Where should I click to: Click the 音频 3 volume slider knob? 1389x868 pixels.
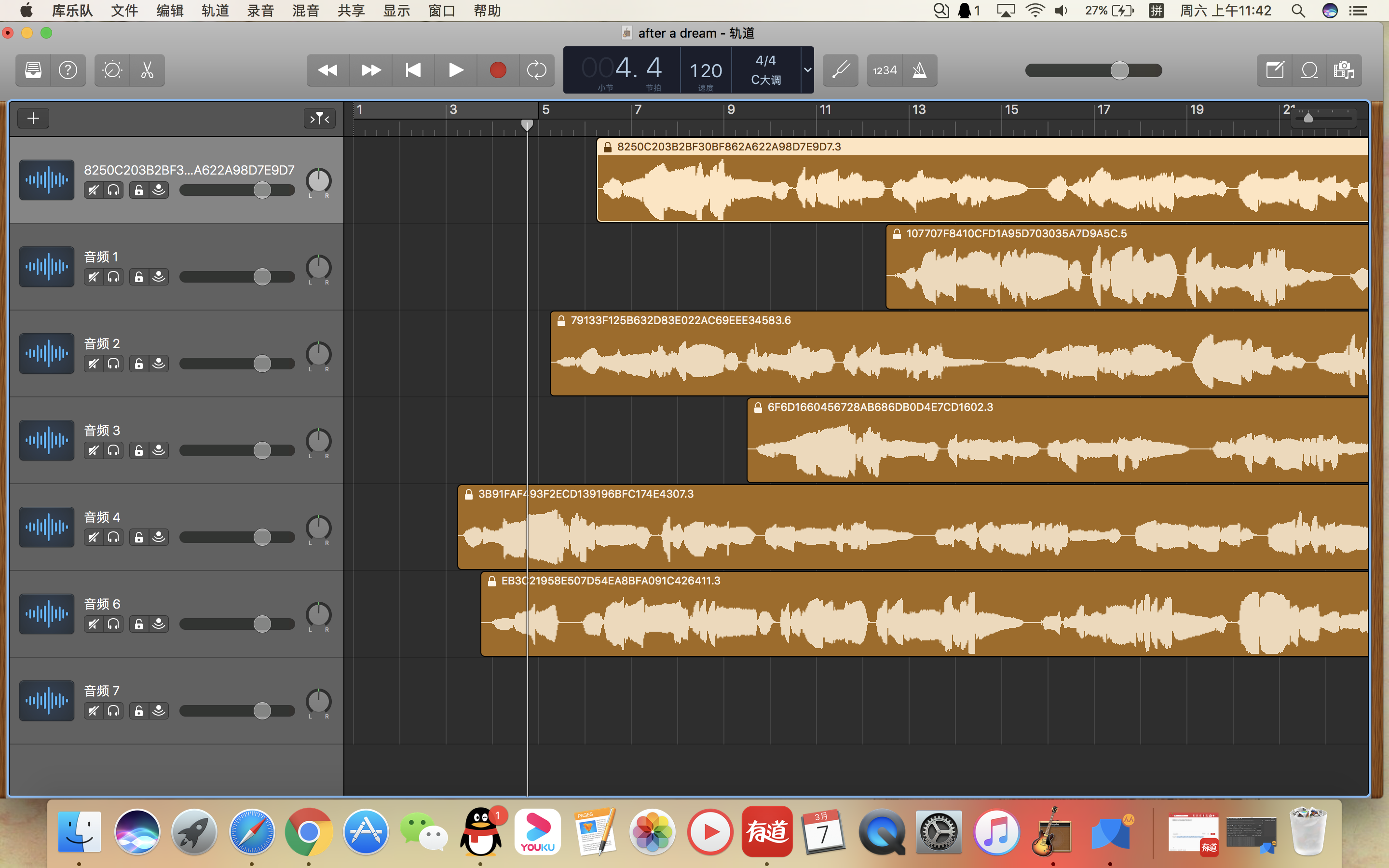pos(262,451)
